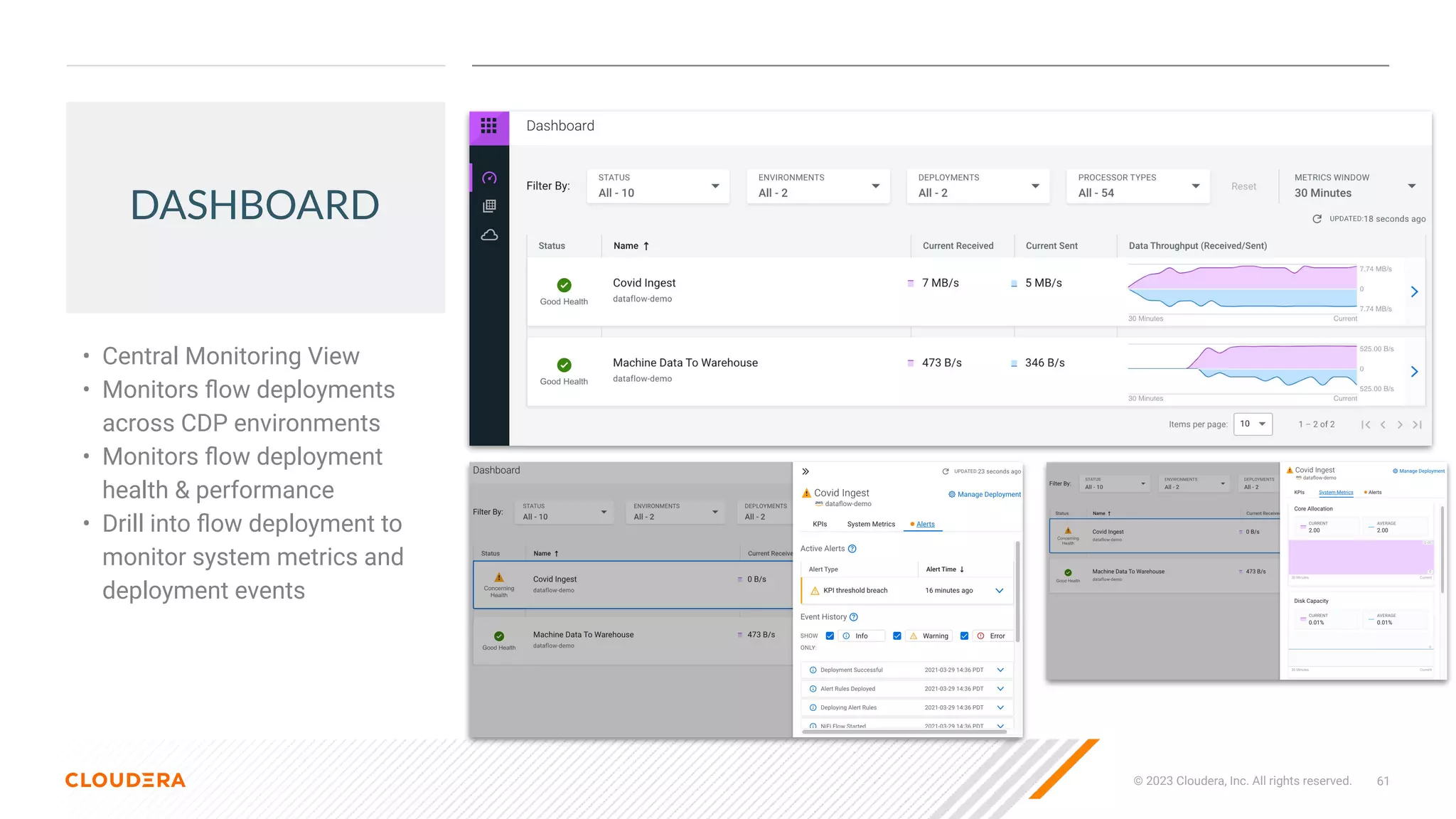
Task: Go to the previous page with the pagination arrow
Action: pyautogui.click(x=1383, y=424)
